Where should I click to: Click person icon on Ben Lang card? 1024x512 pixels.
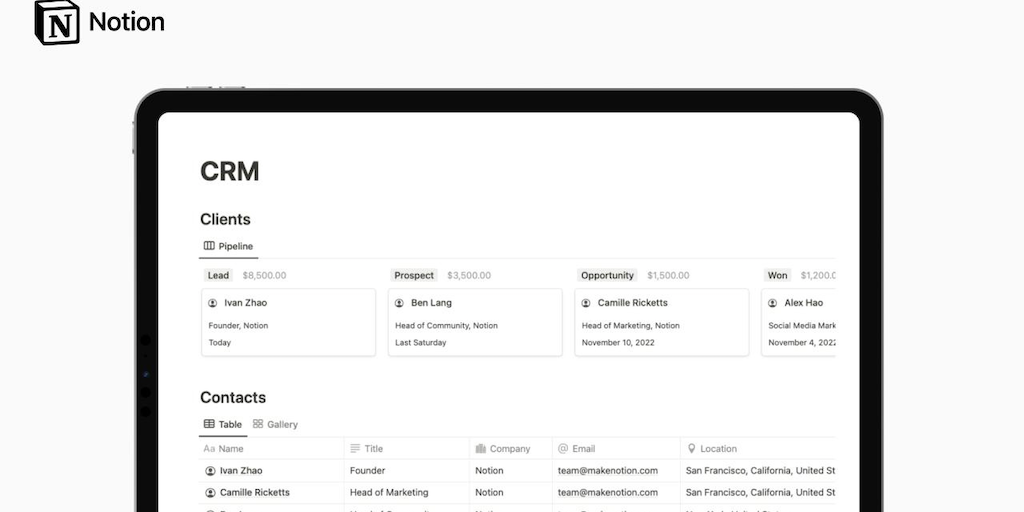point(399,303)
